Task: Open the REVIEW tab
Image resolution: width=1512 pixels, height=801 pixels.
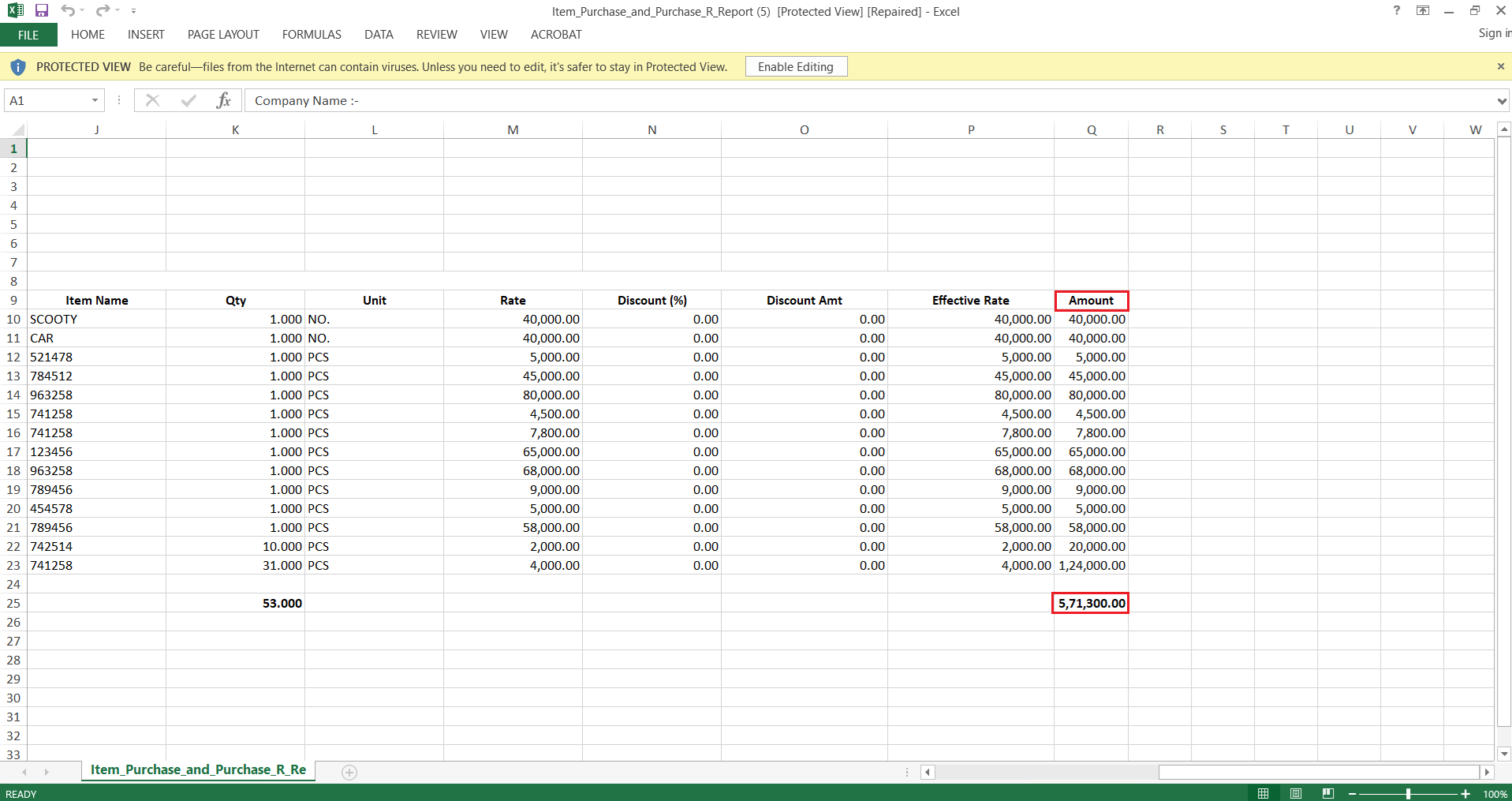Action: (x=436, y=35)
